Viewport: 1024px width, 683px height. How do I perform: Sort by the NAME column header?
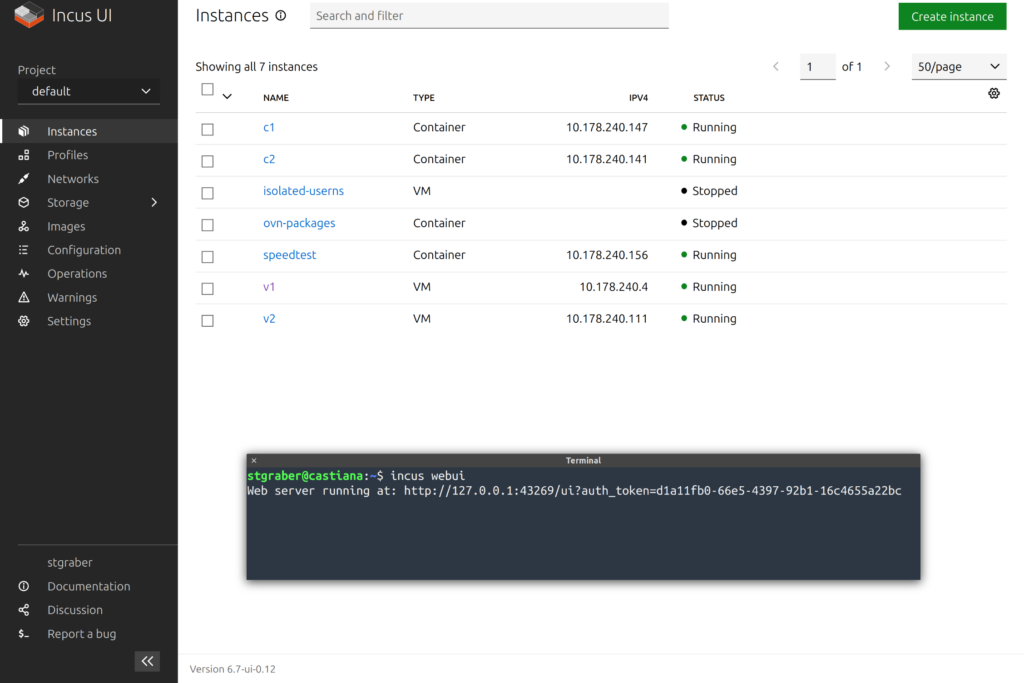(276, 98)
